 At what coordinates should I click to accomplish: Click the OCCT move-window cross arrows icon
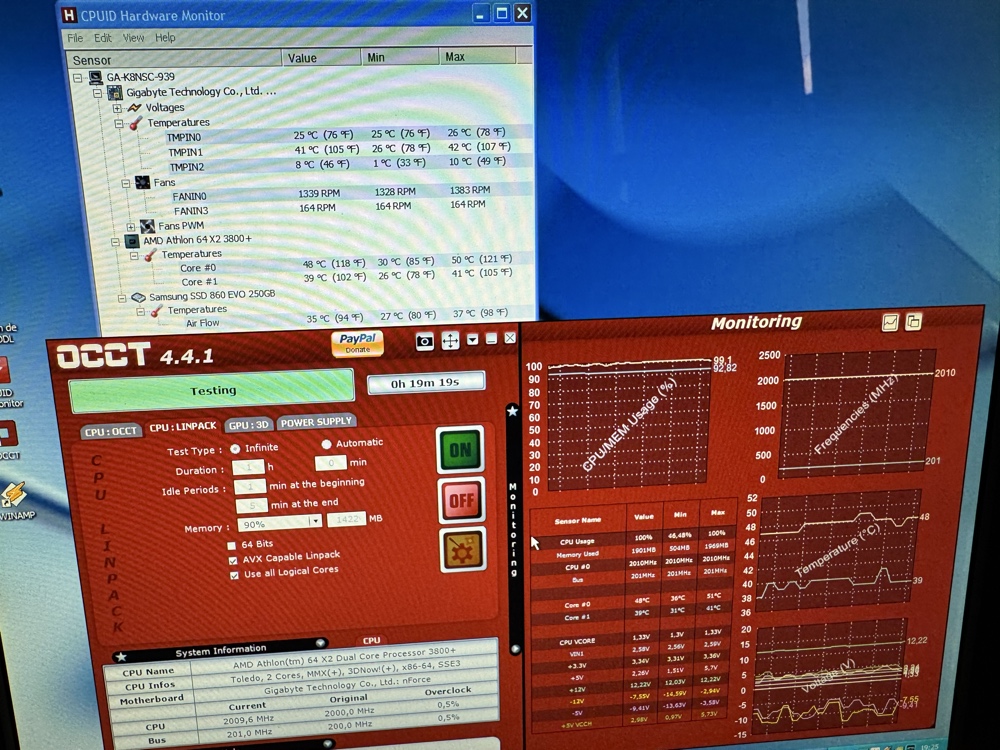[x=450, y=341]
